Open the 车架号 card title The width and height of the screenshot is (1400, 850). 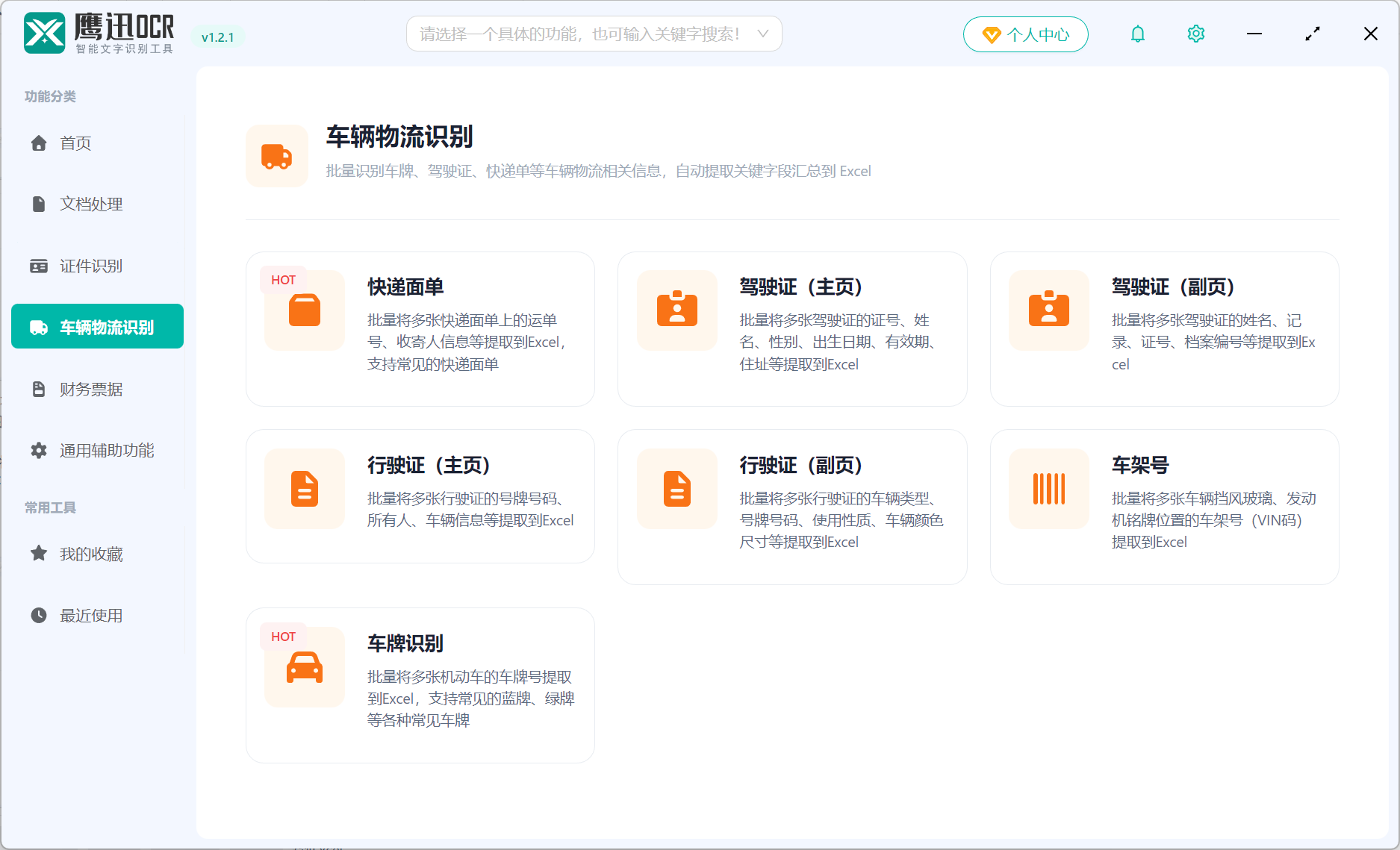coord(1140,465)
